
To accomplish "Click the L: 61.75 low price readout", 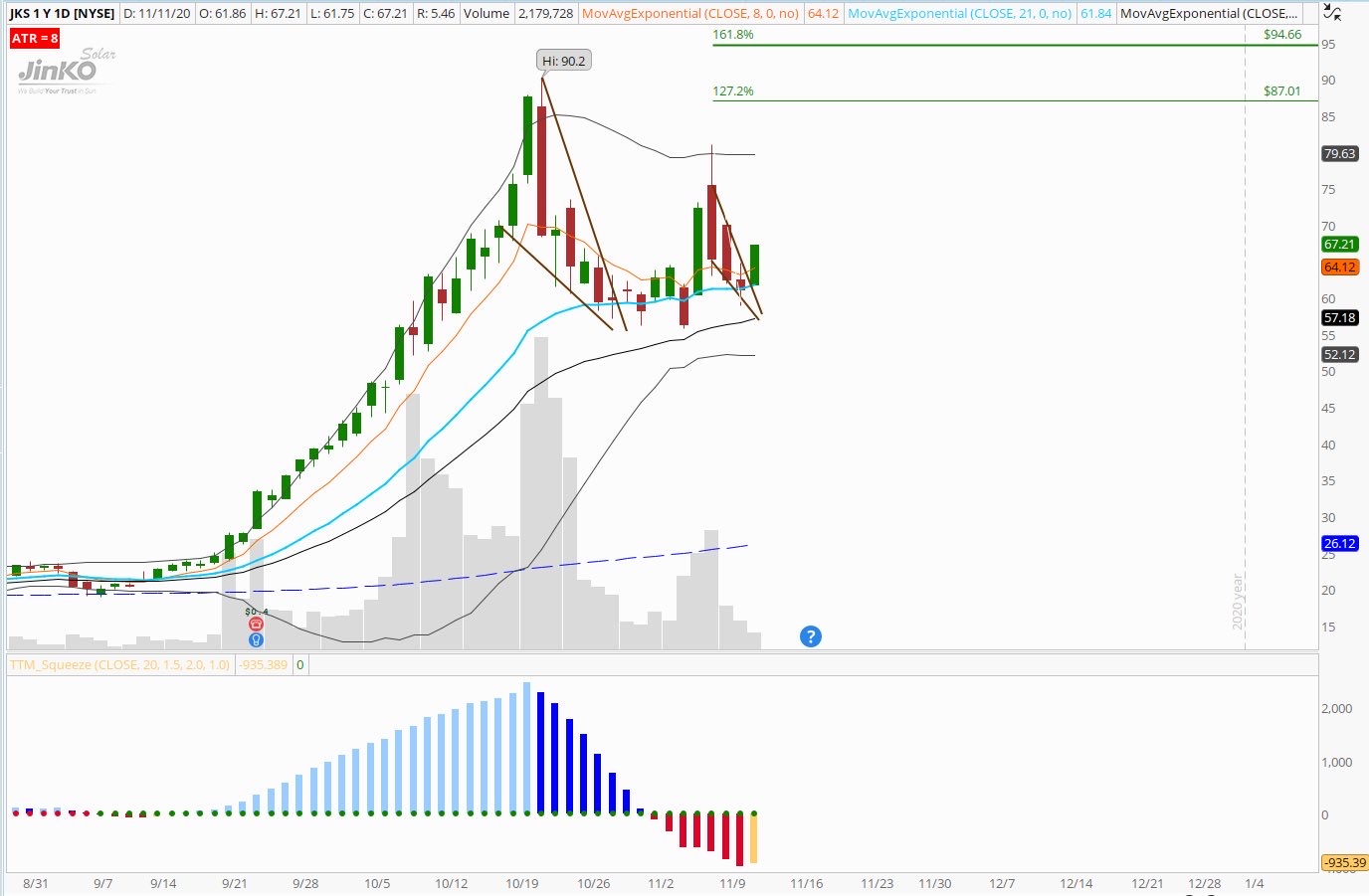I will [x=331, y=13].
